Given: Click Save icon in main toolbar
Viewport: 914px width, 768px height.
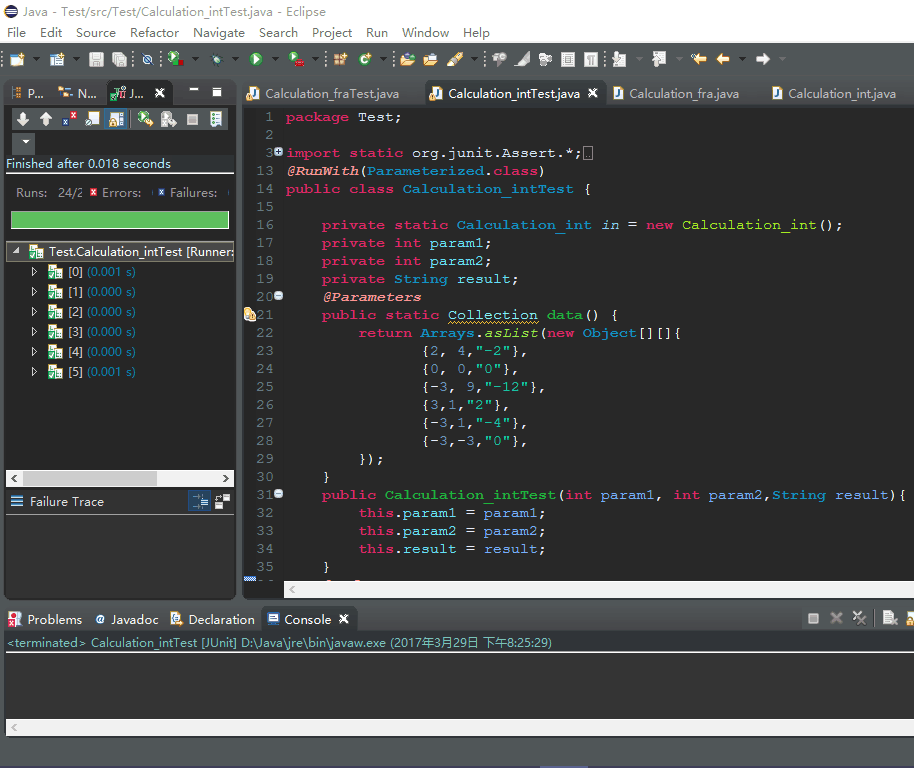Looking at the screenshot, I should (96, 59).
